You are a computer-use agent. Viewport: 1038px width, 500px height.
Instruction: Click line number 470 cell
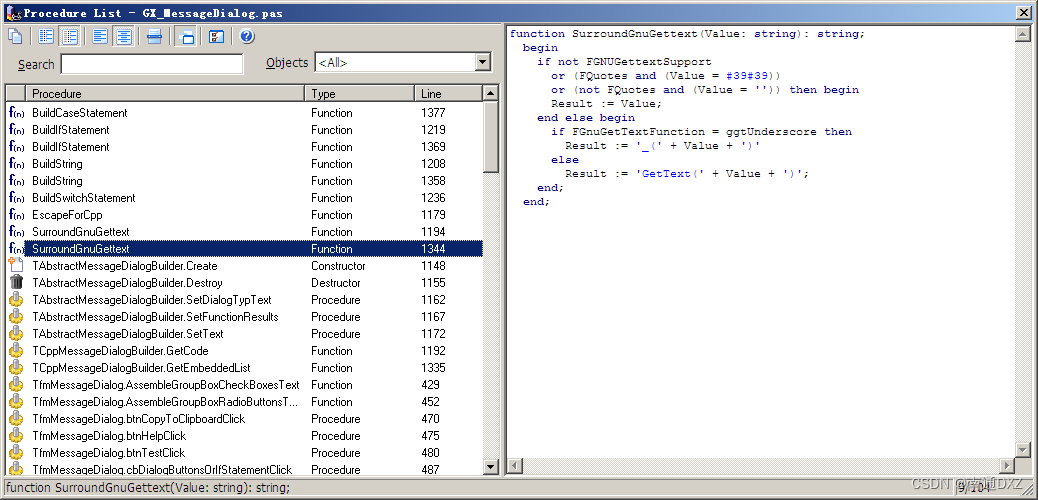click(x=430, y=419)
